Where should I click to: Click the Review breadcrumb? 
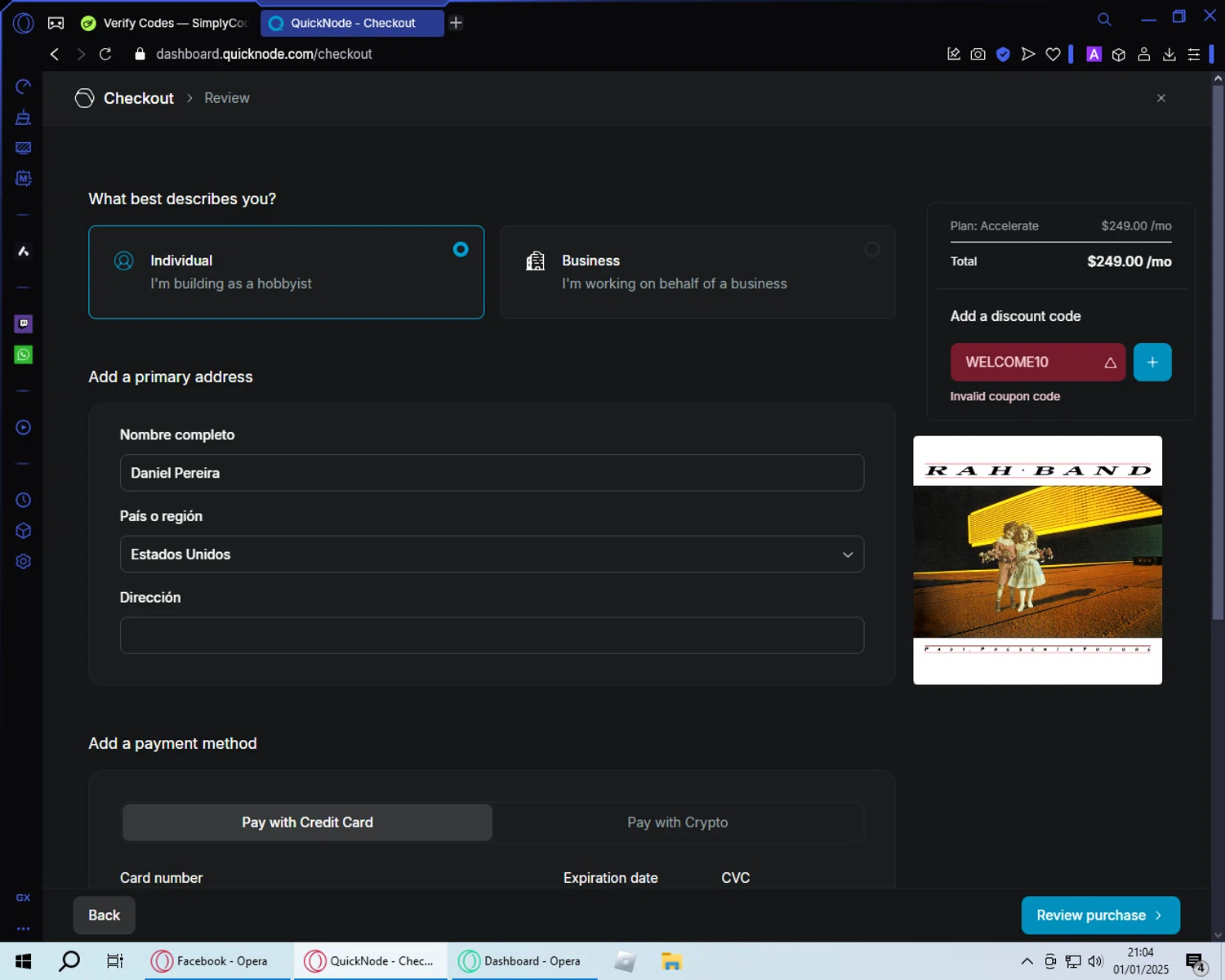point(227,98)
